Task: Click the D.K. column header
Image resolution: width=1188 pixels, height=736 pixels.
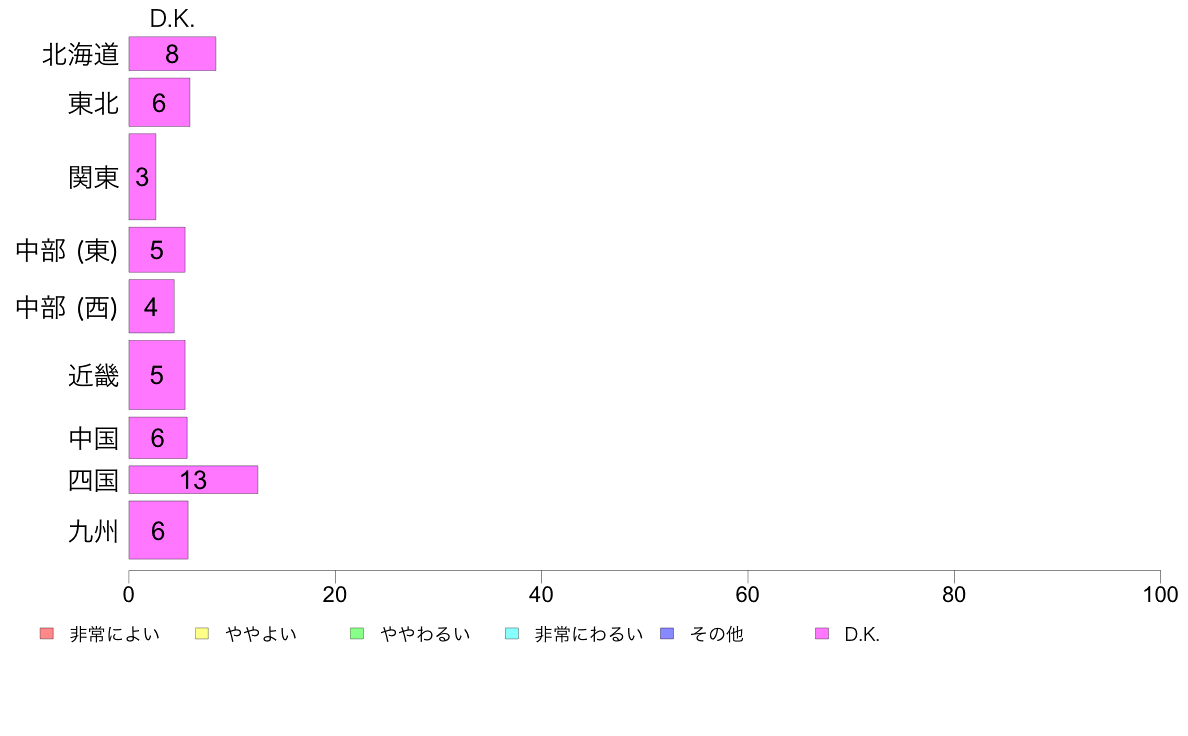Action: [172, 19]
